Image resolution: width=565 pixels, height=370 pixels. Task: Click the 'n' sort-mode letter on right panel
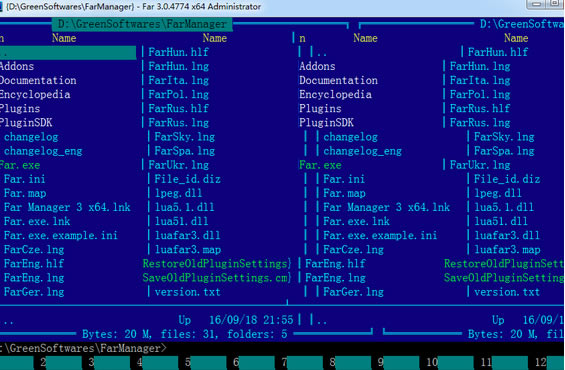click(302, 39)
